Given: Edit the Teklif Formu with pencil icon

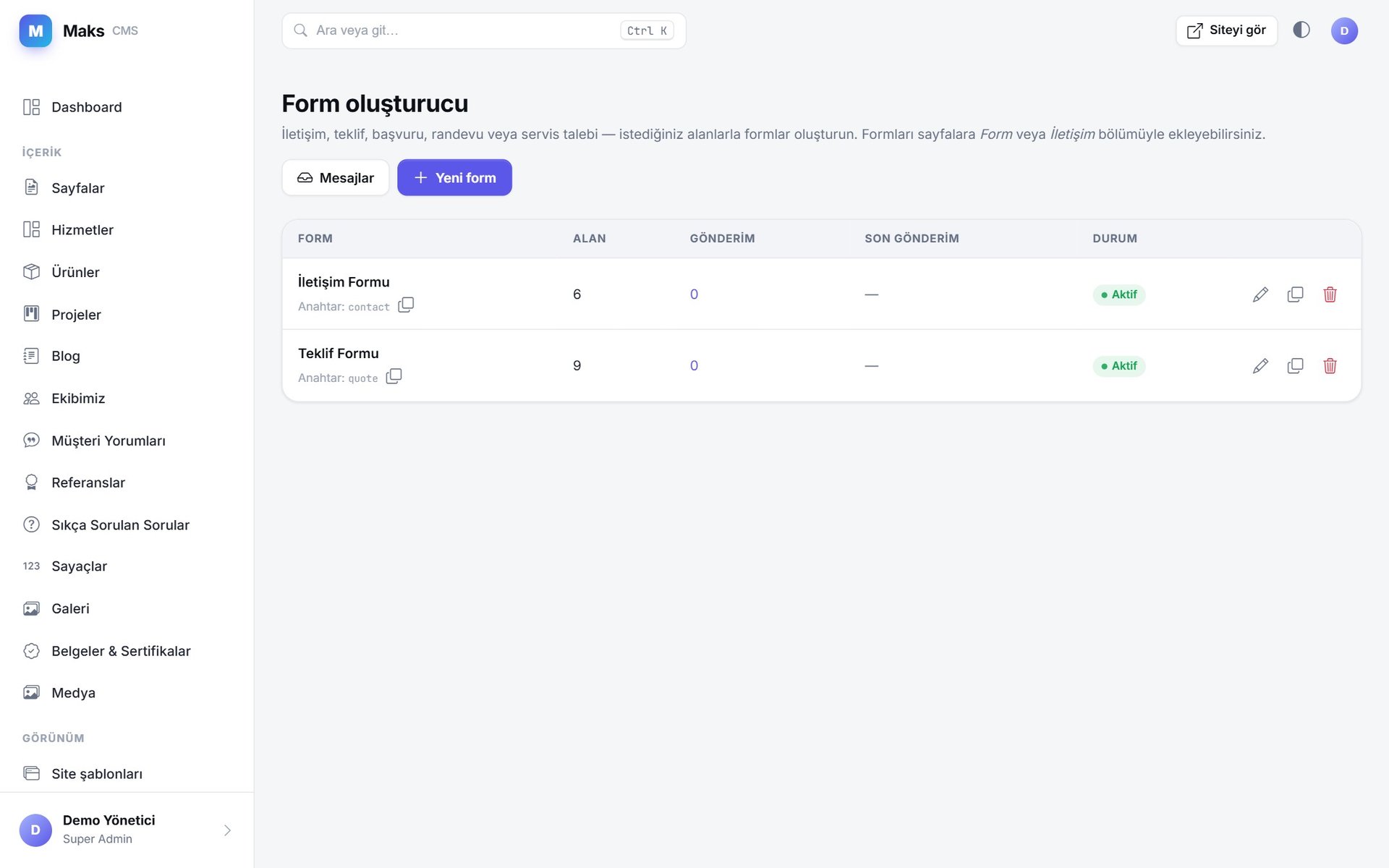Looking at the screenshot, I should pos(1260,366).
